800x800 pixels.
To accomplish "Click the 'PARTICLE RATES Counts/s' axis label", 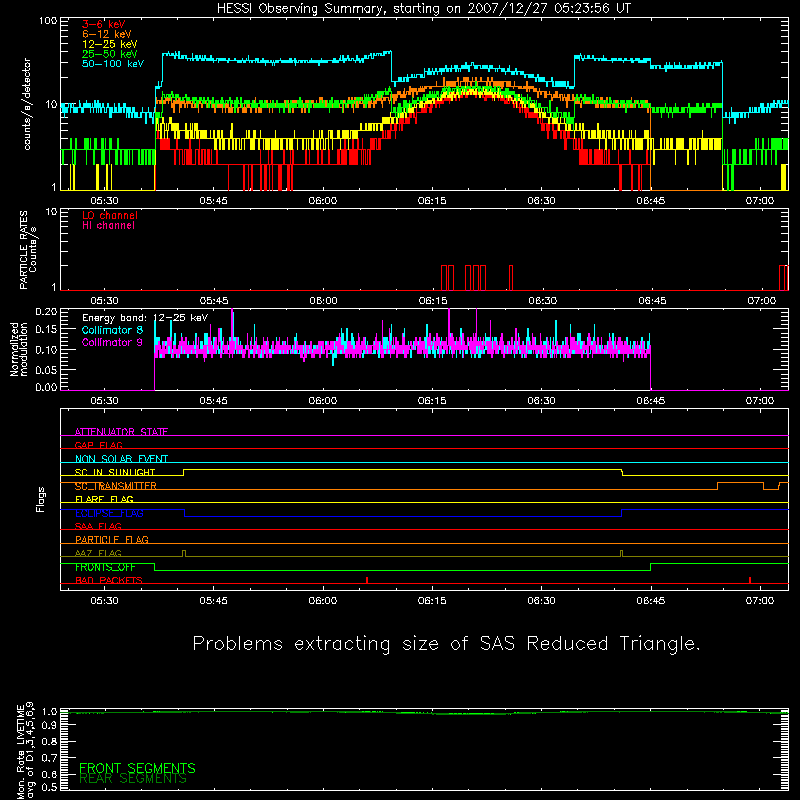I will [28, 250].
